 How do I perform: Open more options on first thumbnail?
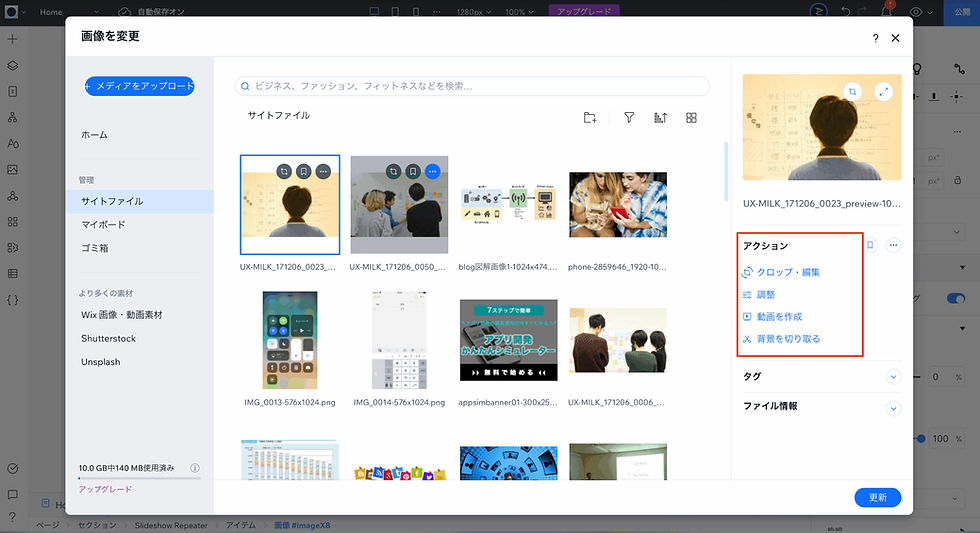point(323,171)
